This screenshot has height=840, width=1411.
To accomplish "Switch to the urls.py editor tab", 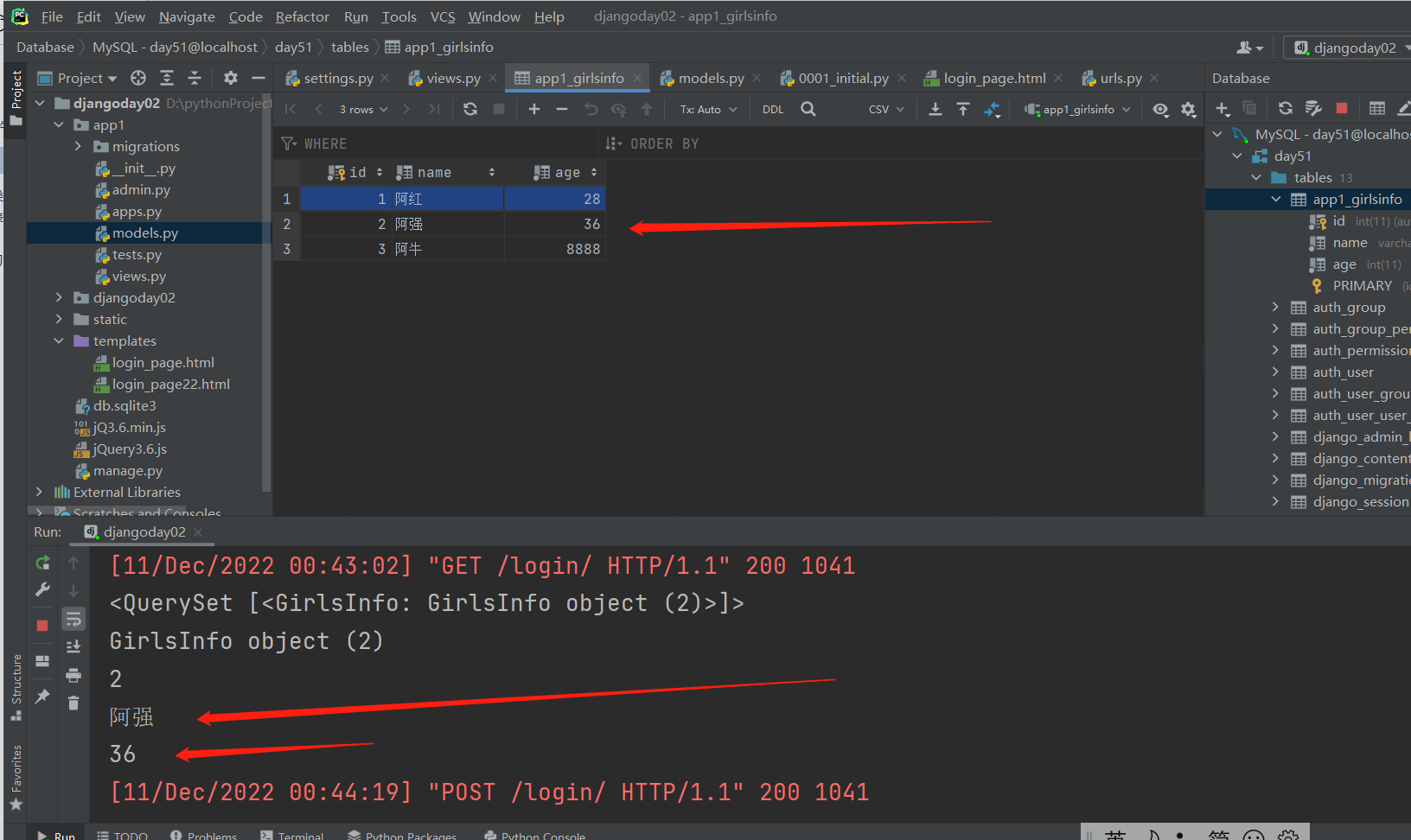I will (1120, 79).
